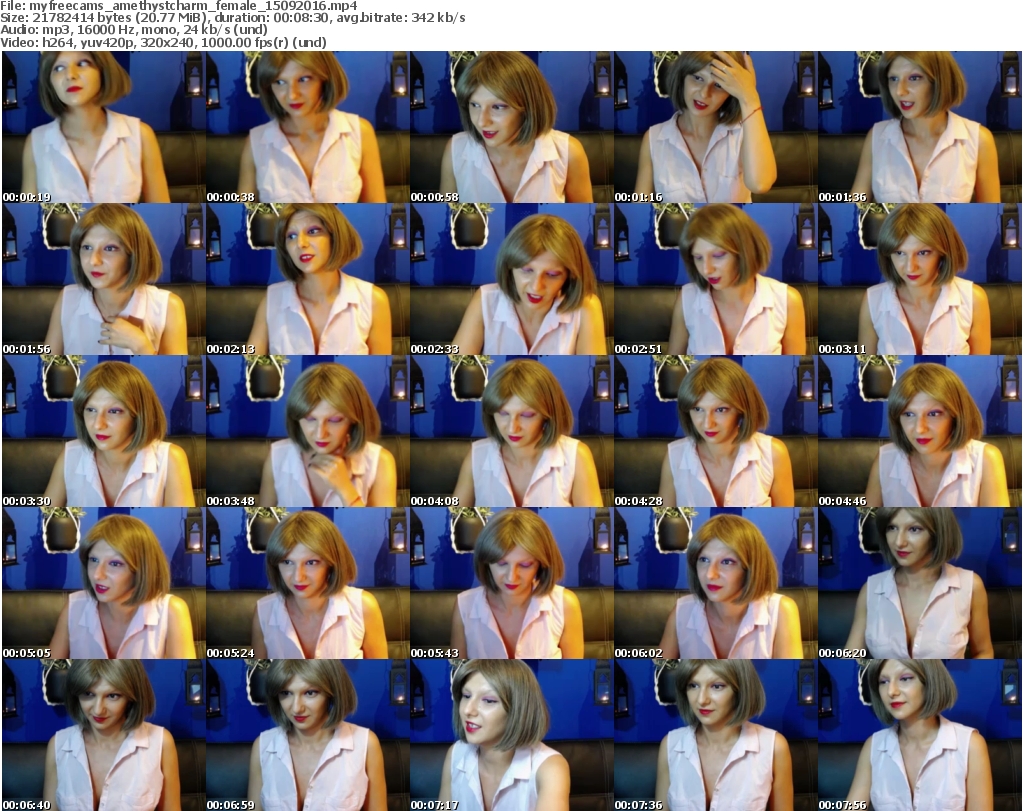This screenshot has width=1024, height=811.
Task: Select the thumbnail stamped 00:05:24
Action: 308,583
